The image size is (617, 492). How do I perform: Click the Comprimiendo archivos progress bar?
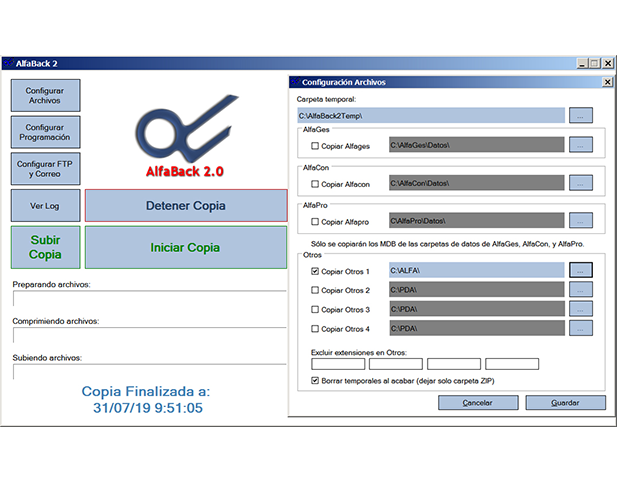[150, 335]
